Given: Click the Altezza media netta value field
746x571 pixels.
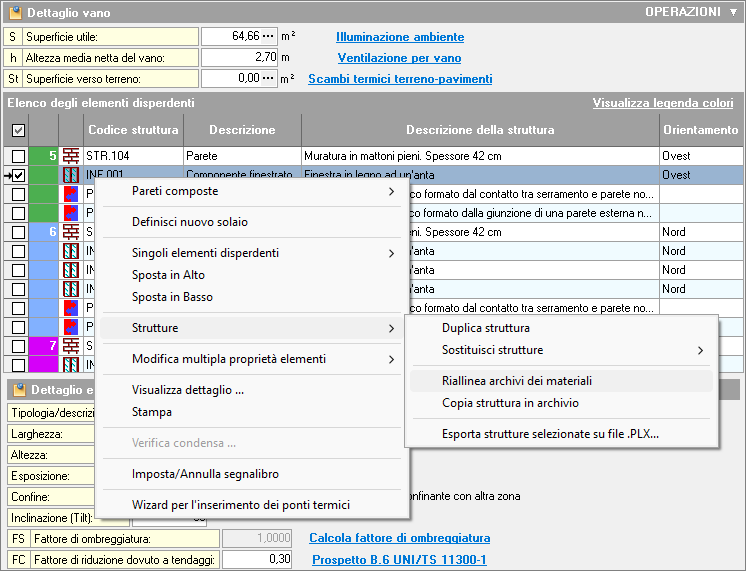Looking at the screenshot, I should [x=240, y=57].
